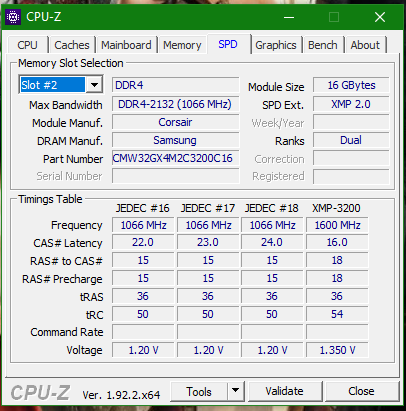Screen dimensions: 406x411
Task: Open the CPU tab
Action: pyautogui.click(x=27, y=45)
